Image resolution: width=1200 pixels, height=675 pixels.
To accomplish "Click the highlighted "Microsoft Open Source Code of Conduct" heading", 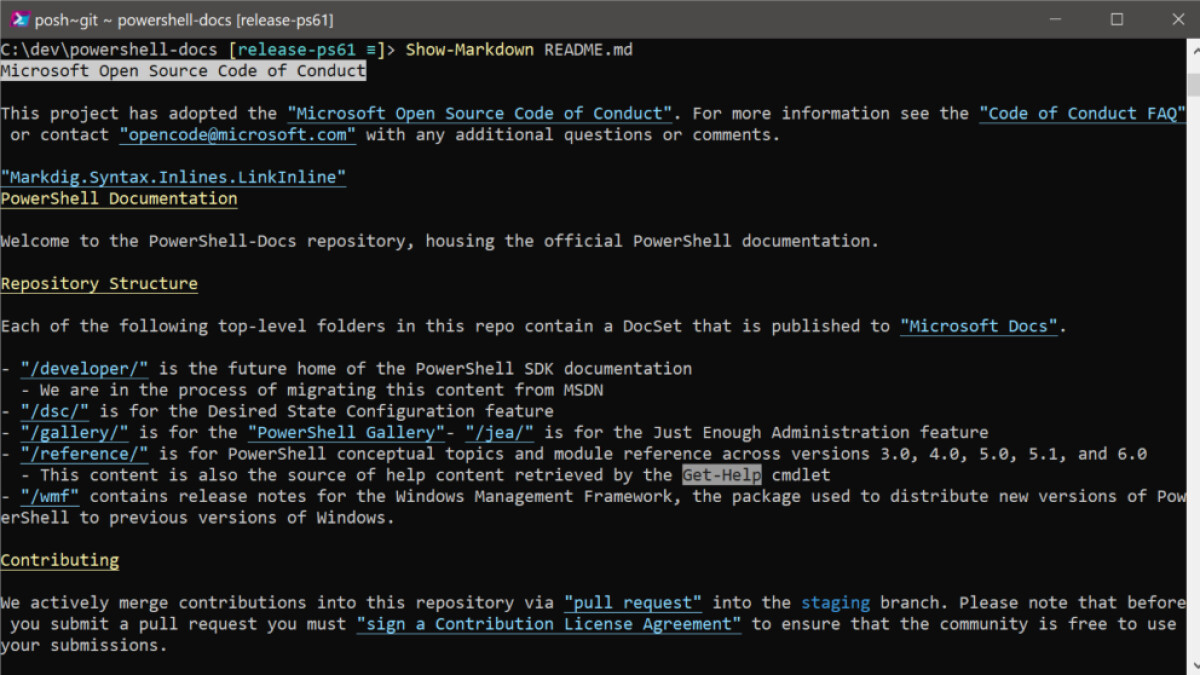I will pos(183,71).
